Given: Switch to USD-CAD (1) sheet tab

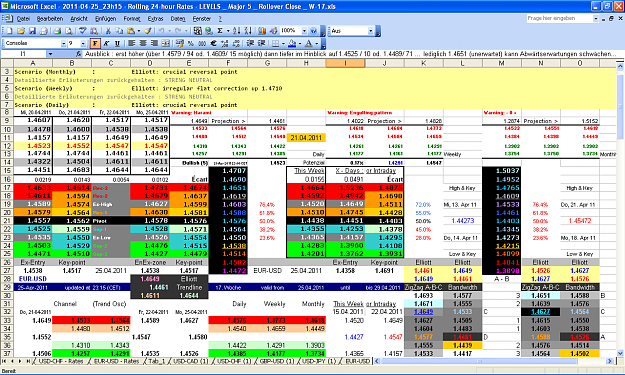Looking at the screenshot, I should 191,361.
